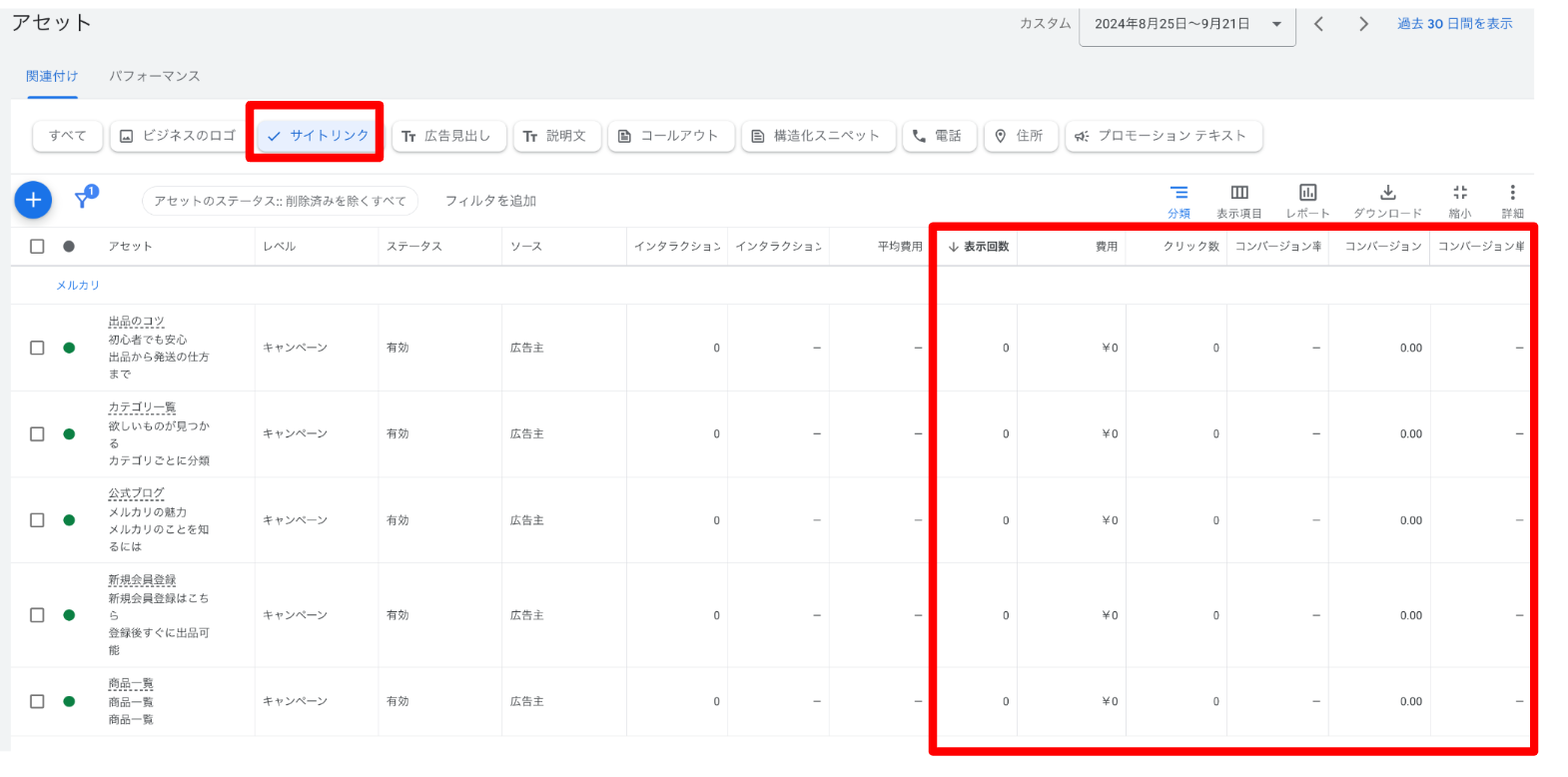This screenshot has height=777, width=1568.
Task: Sort by 平均費用 column header
Action: [900, 247]
